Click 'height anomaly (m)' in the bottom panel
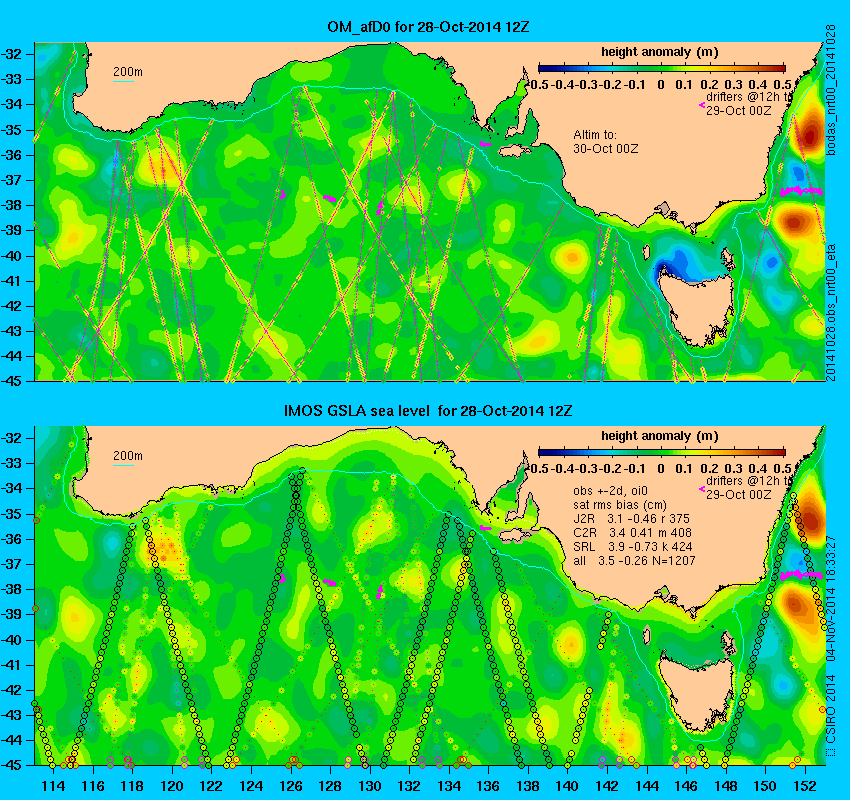The height and width of the screenshot is (800, 850). (x=659, y=436)
